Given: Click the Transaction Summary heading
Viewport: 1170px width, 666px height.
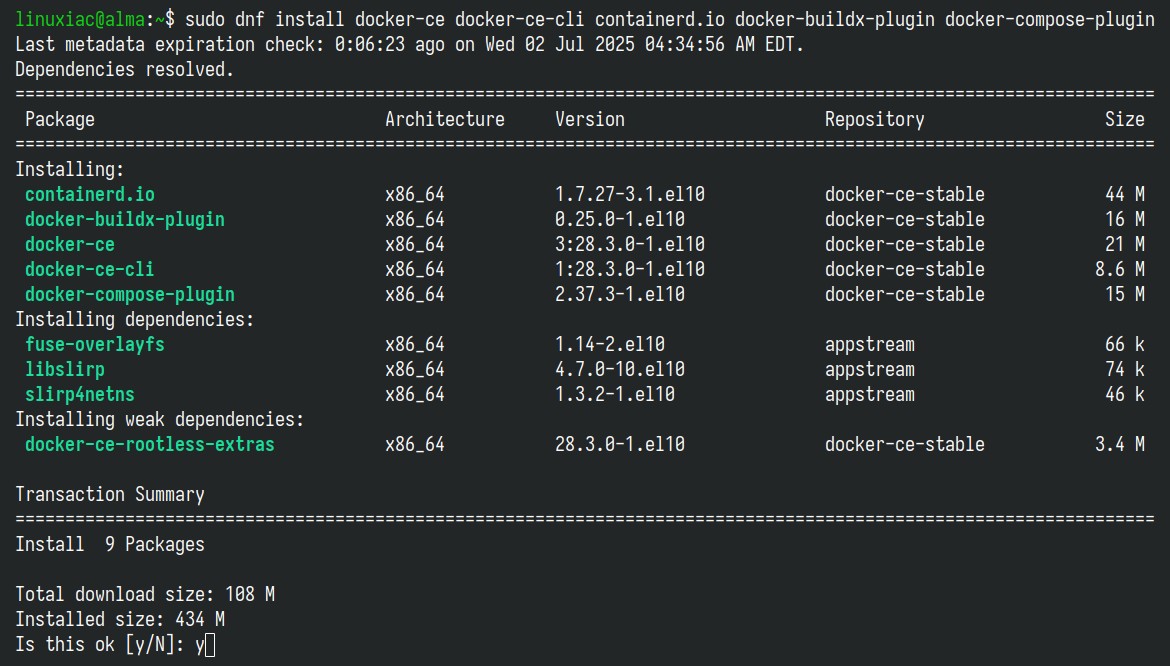Looking at the screenshot, I should (110, 494).
